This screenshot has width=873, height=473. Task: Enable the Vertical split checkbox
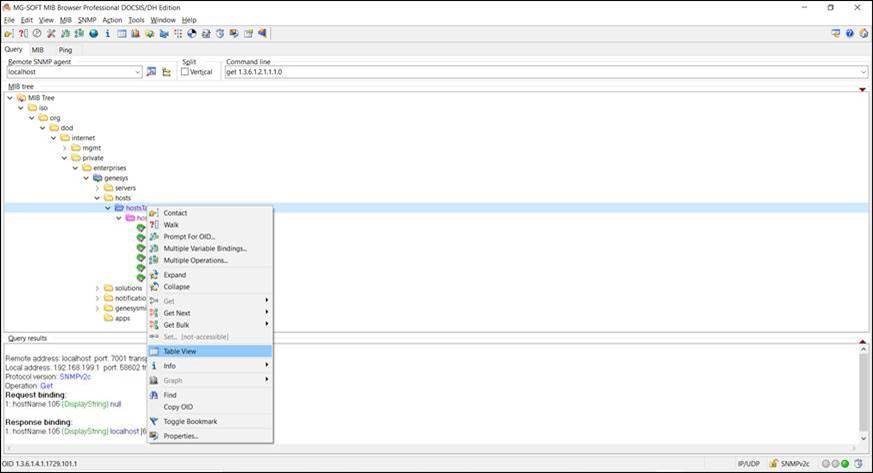click(185, 72)
